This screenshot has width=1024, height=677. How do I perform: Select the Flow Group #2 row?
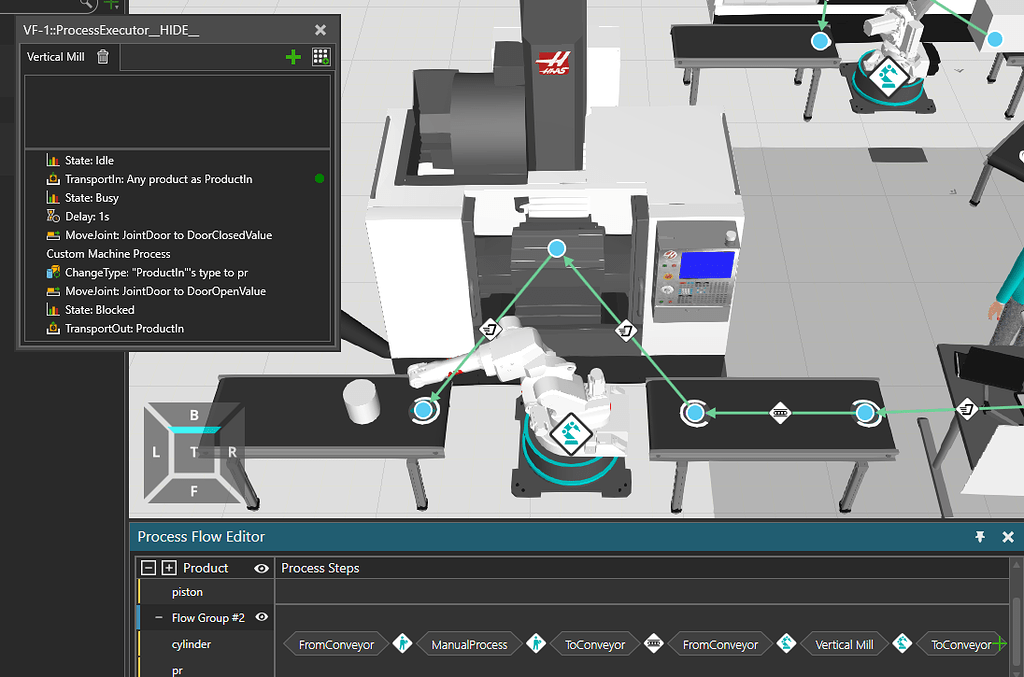(x=205, y=618)
